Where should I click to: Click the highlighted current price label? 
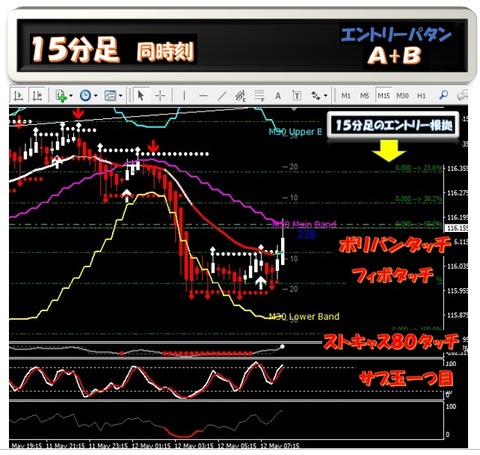tap(457, 228)
